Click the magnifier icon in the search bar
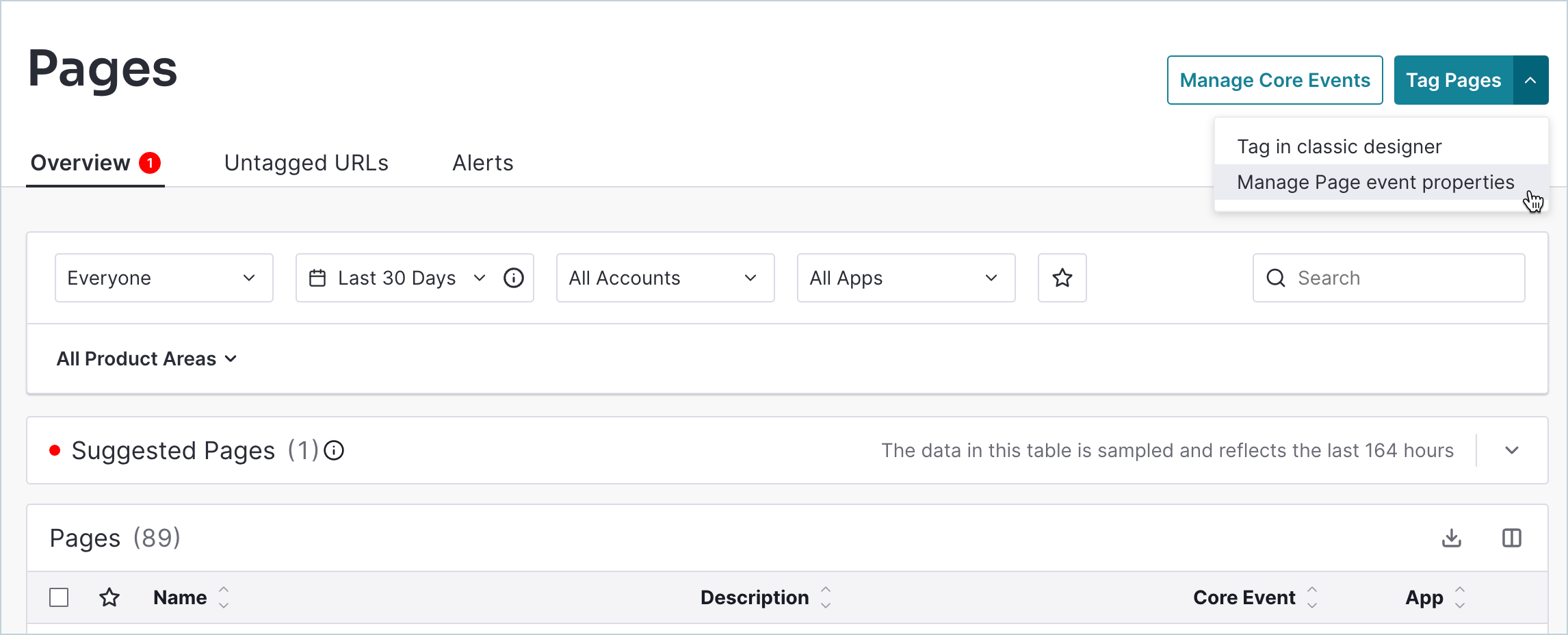The width and height of the screenshot is (1568, 635). click(x=1276, y=278)
